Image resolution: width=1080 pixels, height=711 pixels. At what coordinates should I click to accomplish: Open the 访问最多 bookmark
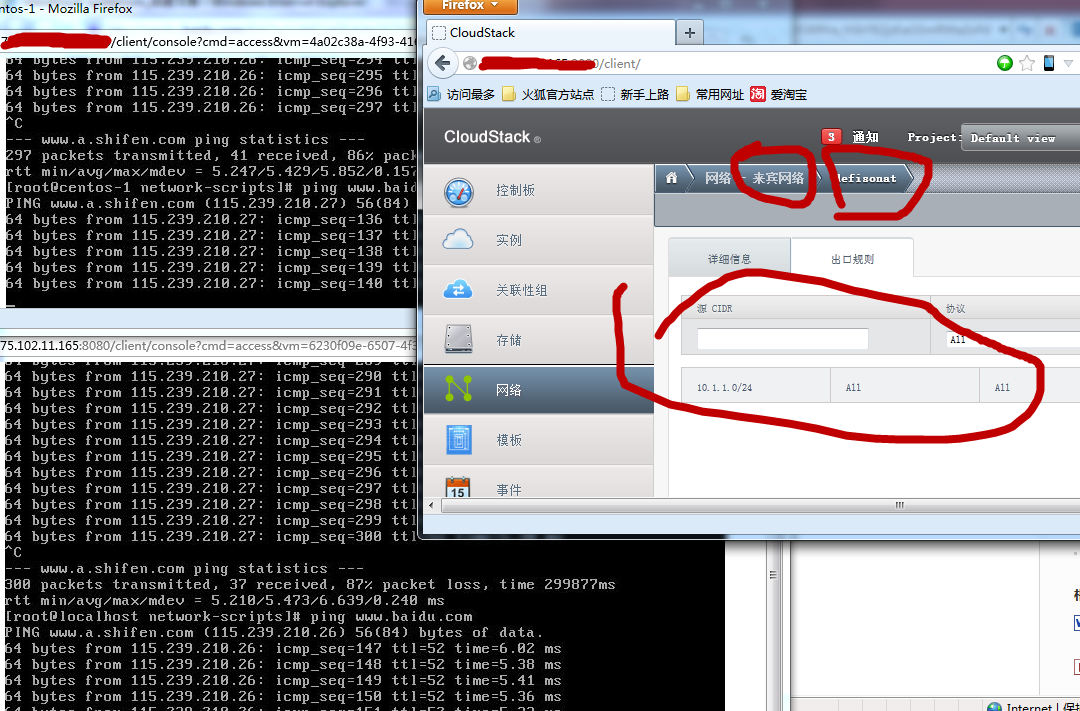pos(461,94)
